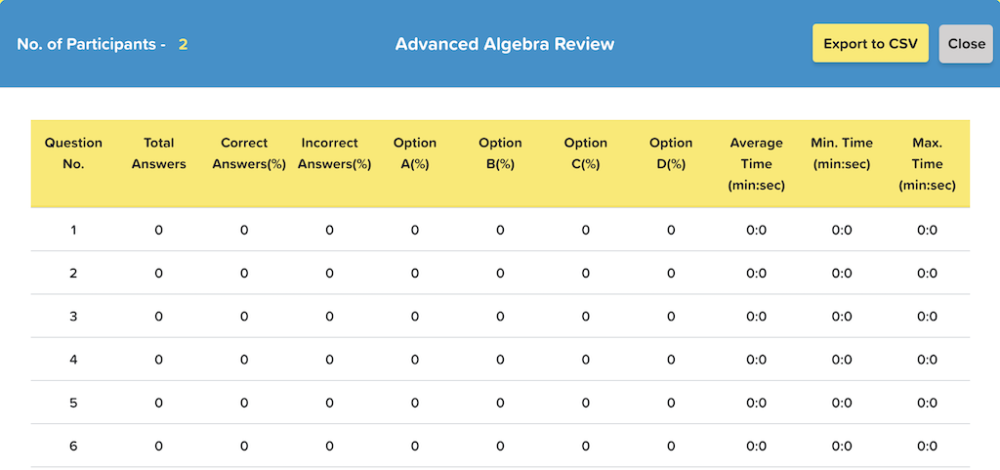This screenshot has height=470, width=1000.
Task: Click the Option A(%) column header
Action: tap(415, 154)
